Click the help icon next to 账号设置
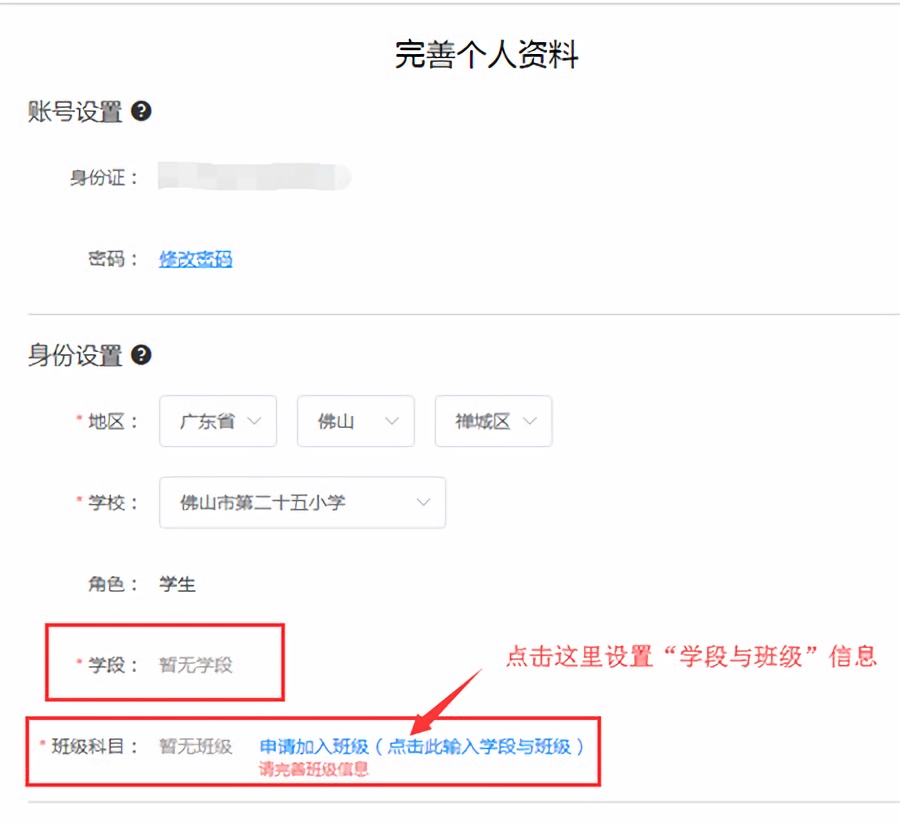The height and width of the screenshot is (822, 900). click(141, 112)
